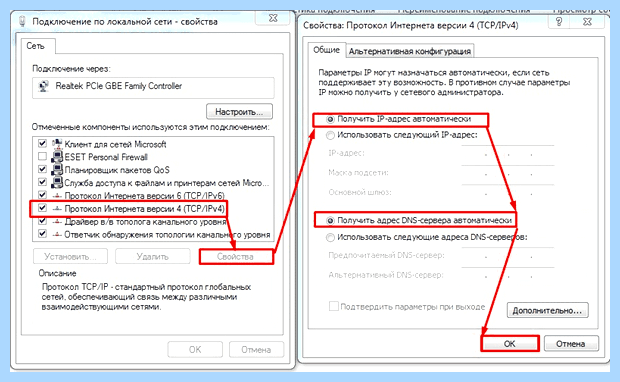Toggle the TCP/IPv4 protocol checkbox
This screenshot has width=620, height=382.
coord(42,208)
